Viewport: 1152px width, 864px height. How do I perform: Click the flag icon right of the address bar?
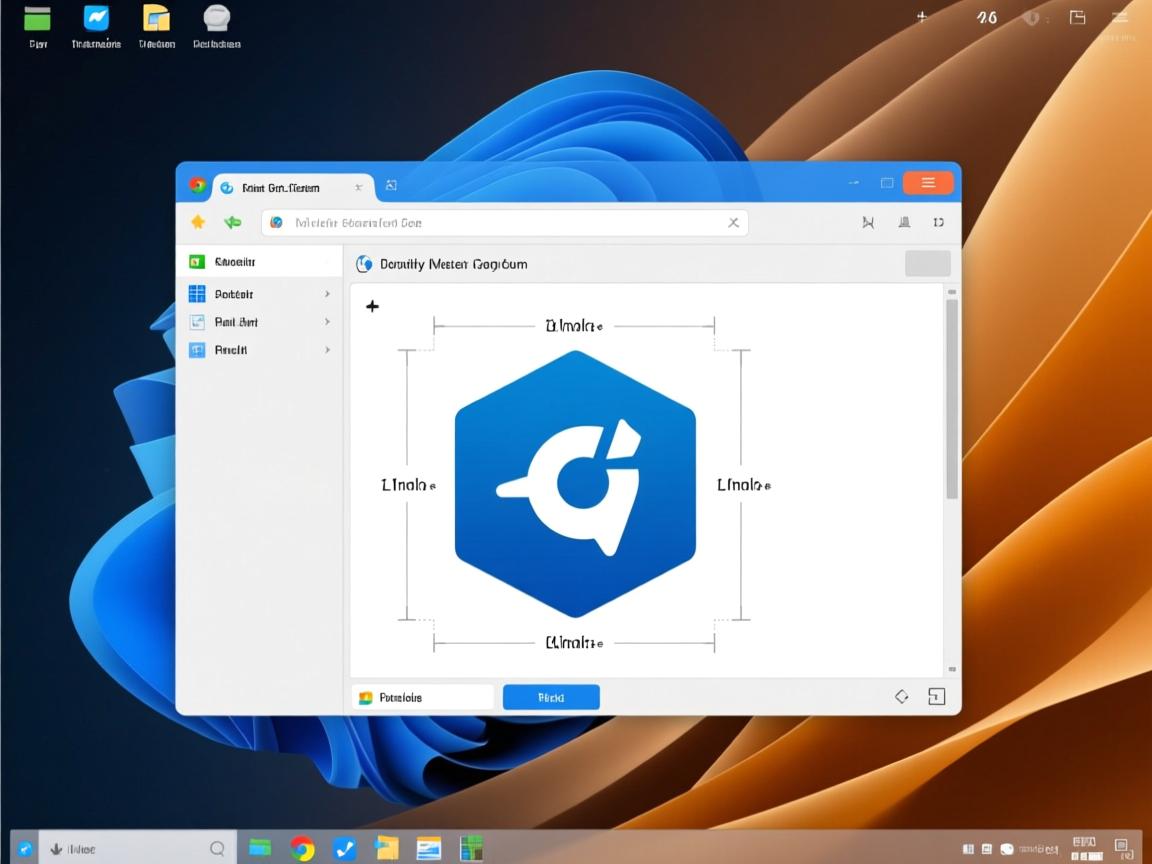tap(868, 222)
